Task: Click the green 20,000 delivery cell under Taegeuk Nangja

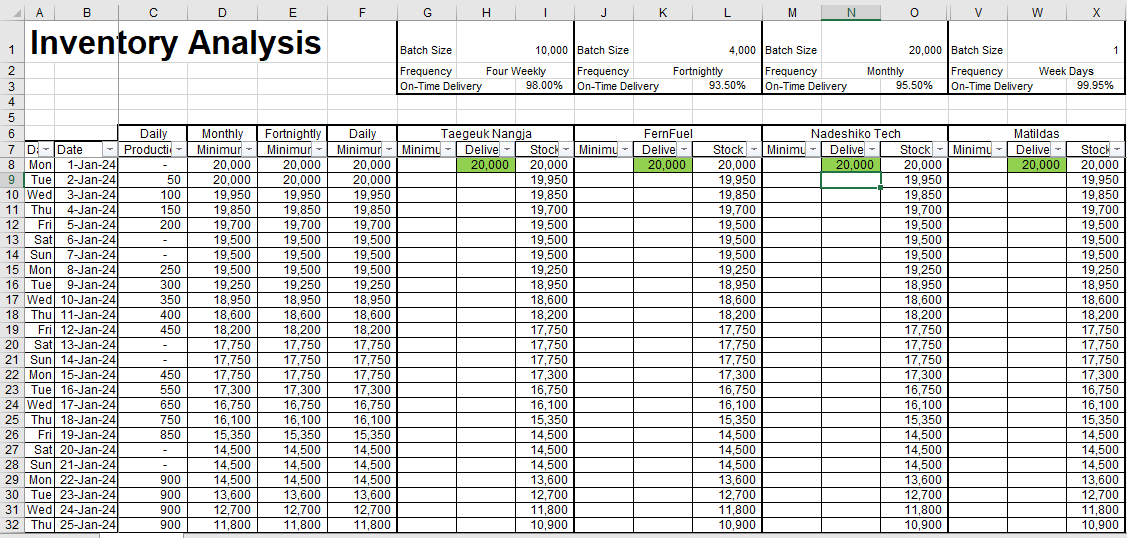Action: click(486, 164)
